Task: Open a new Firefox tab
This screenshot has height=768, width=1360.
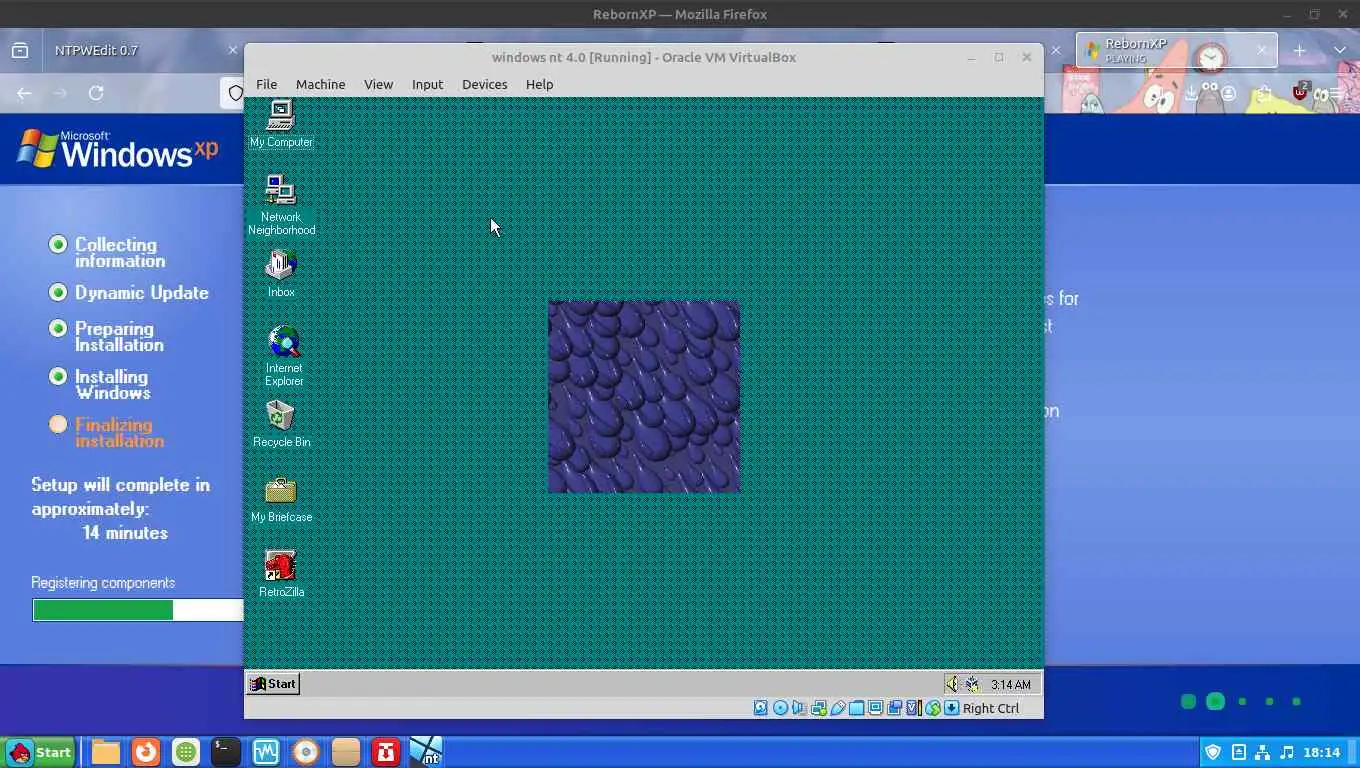Action: coord(1299,50)
